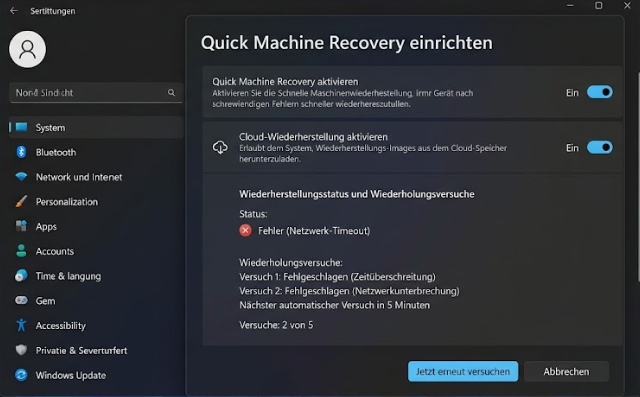Click the Wiederherstellungsstatus und Wiederholungsversuche heading

(357, 194)
